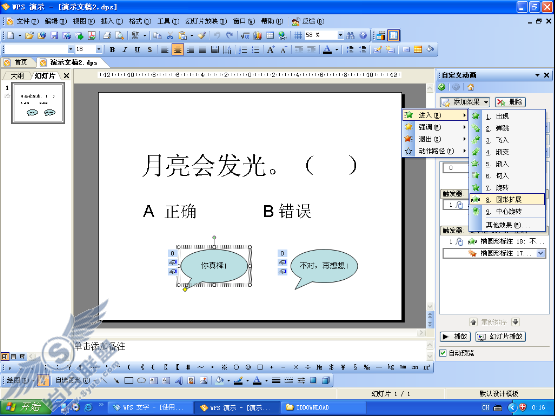Image resolution: width=555 pixels, height=416 pixels.
Task: Toggle the auto preview checkbox
Action: pos(443,353)
